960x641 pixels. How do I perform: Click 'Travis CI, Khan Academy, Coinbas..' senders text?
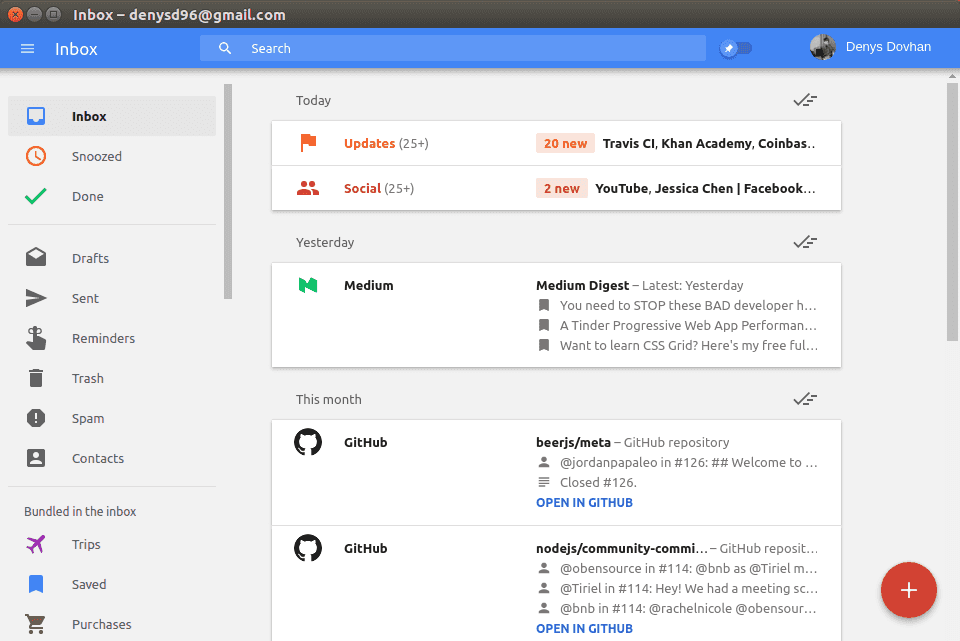point(708,143)
